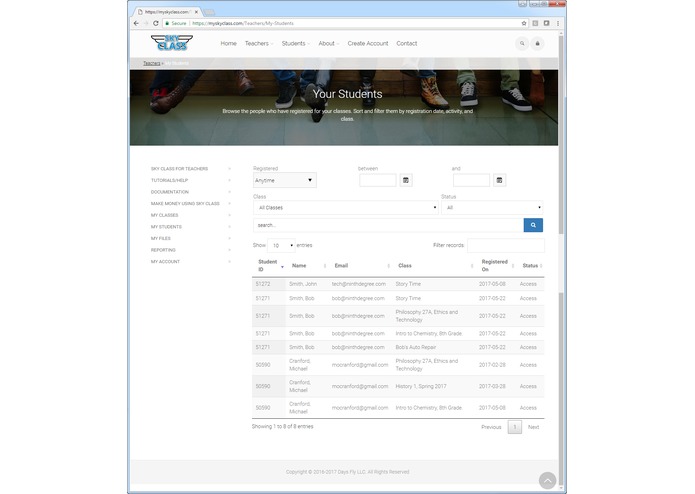Bookmark page with star icon

click(x=524, y=23)
